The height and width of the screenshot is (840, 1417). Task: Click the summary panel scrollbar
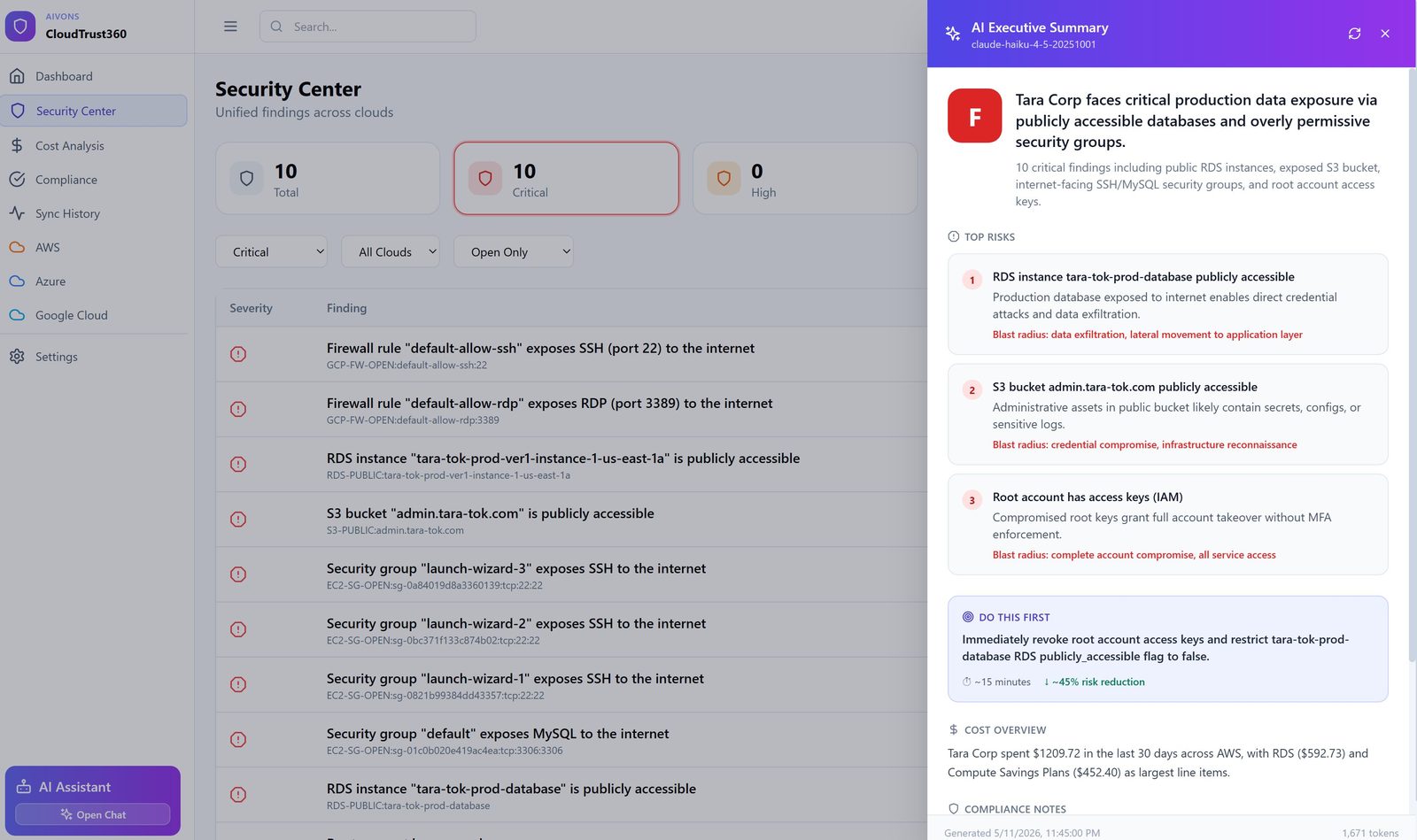tap(1411, 365)
